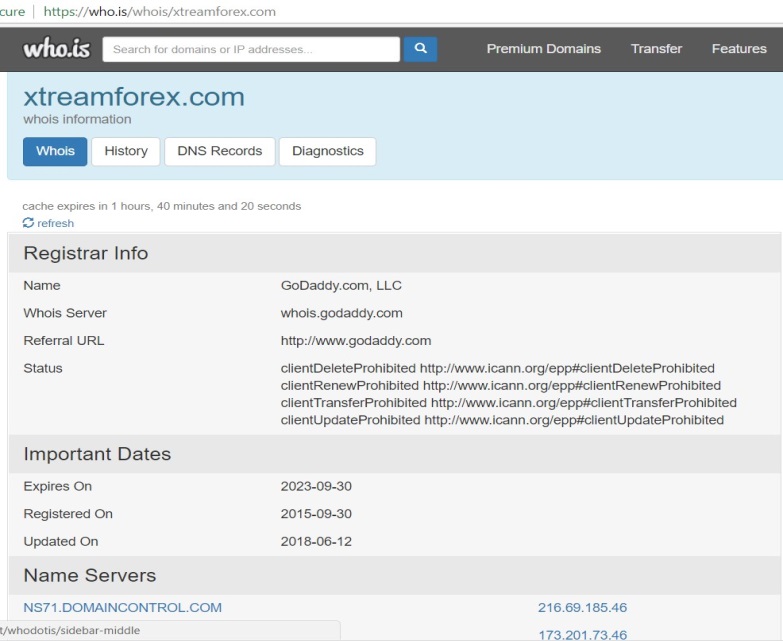The height and width of the screenshot is (641, 783).
Task: Open the Diagnostics tab
Action: [328, 151]
